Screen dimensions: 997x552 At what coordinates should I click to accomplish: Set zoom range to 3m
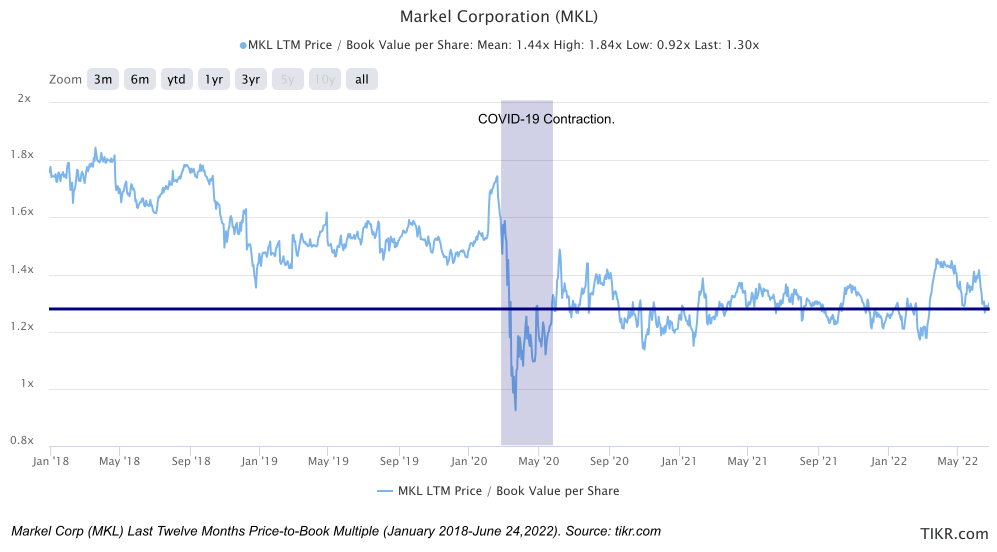pos(103,80)
